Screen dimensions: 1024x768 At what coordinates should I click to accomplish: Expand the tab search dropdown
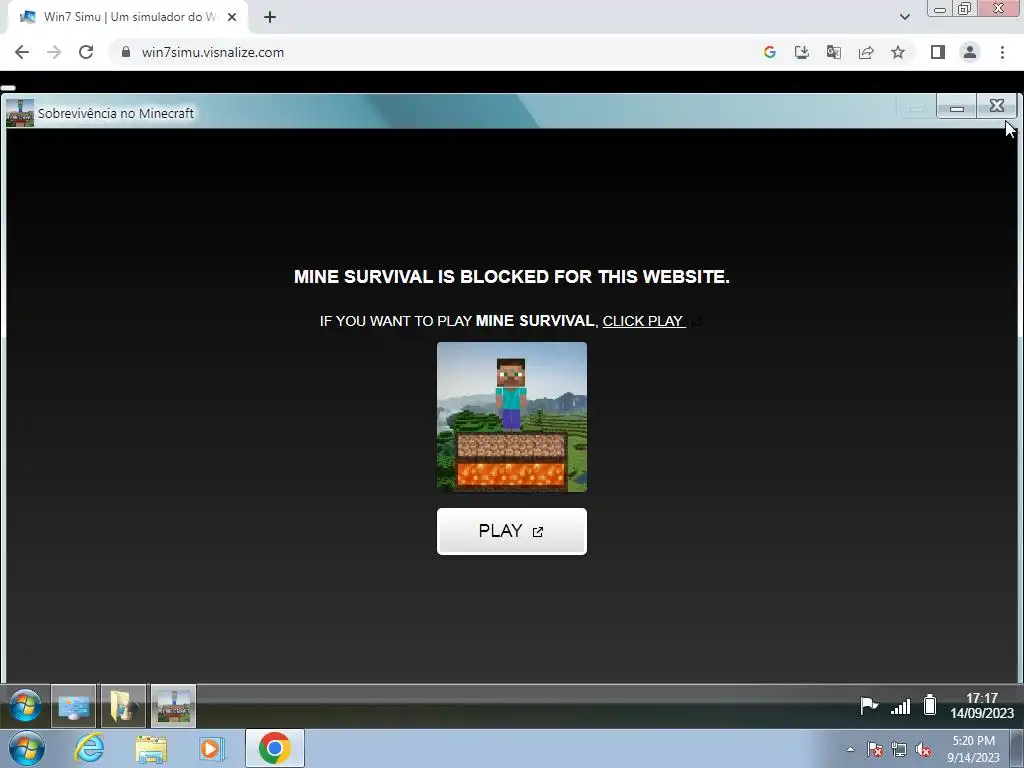(904, 17)
